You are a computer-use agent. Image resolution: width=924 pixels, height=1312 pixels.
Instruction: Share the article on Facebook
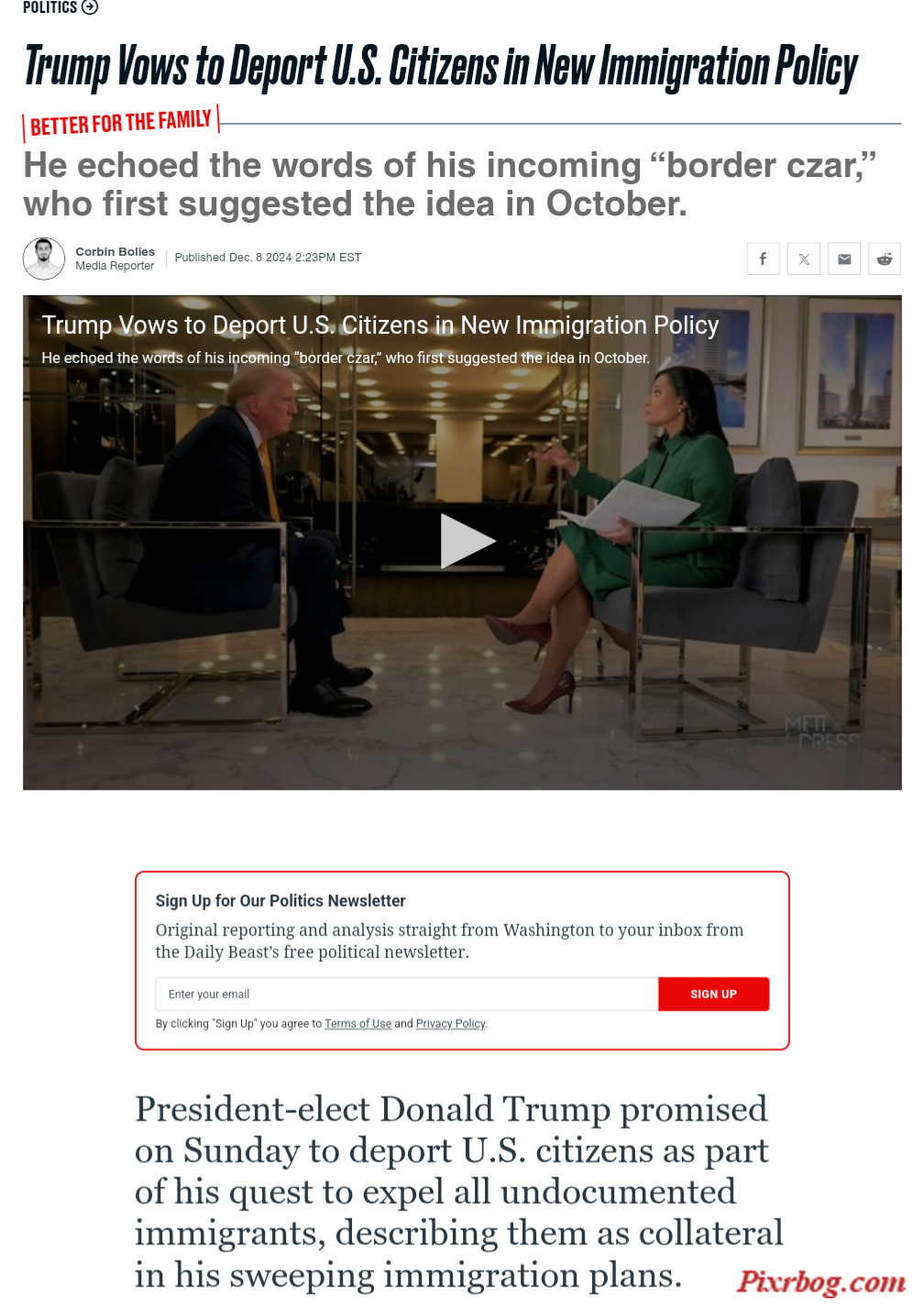pyautogui.click(x=763, y=259)
